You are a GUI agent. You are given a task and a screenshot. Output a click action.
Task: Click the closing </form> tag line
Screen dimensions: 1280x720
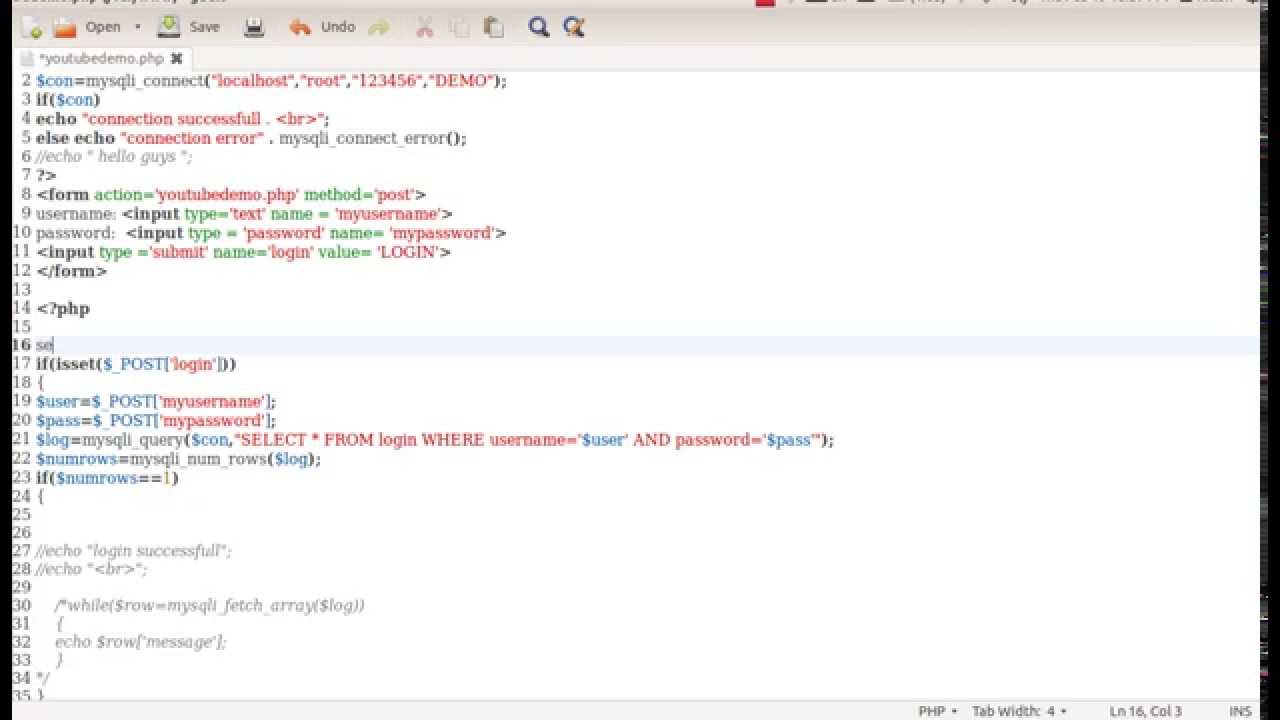(71, 271)
